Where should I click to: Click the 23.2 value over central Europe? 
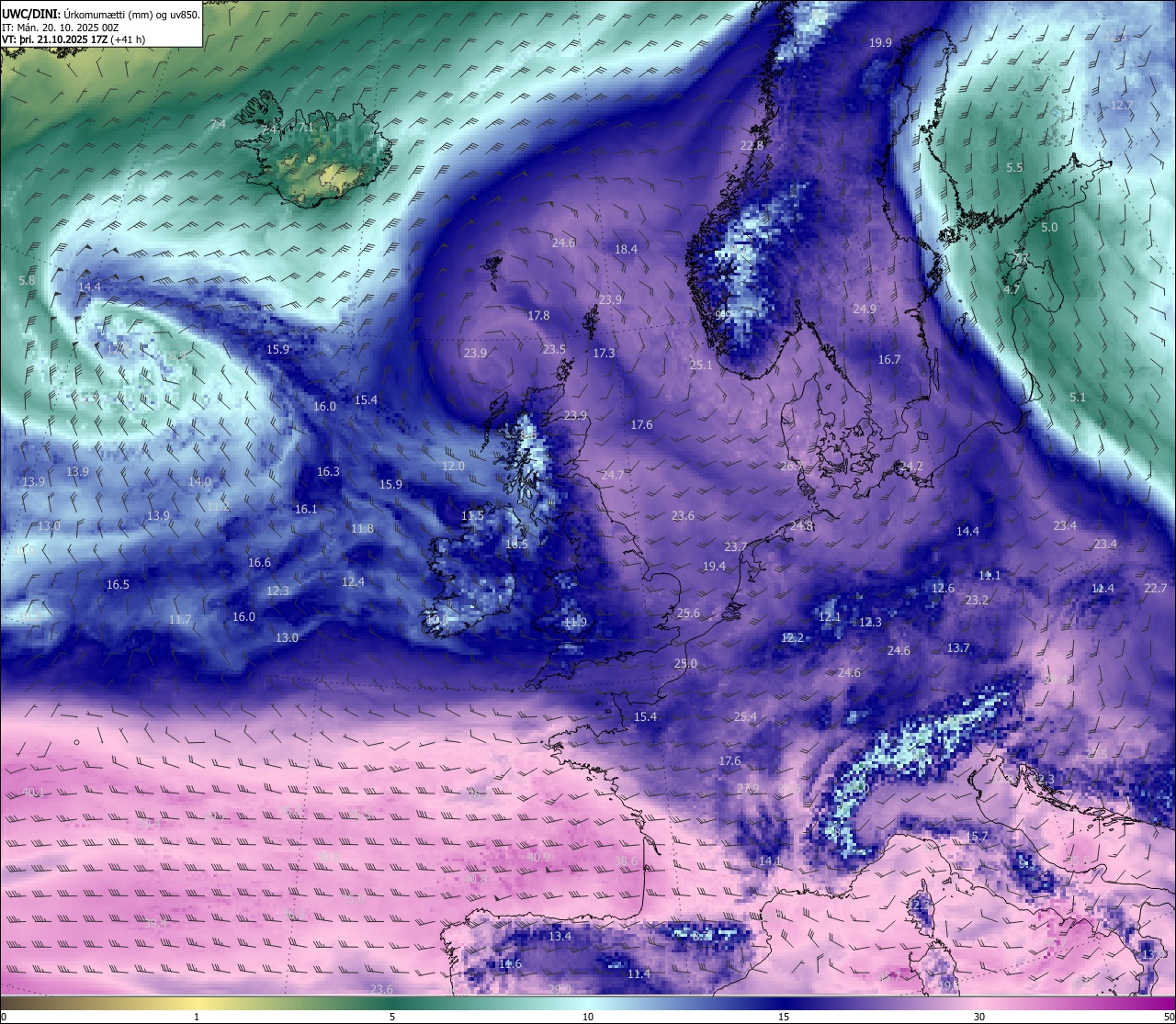(977, 600)
